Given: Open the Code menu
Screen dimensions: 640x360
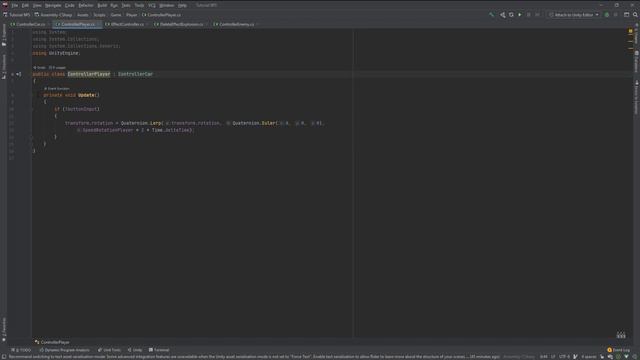Looking at the screenshot, I should (x=70, y=5).
